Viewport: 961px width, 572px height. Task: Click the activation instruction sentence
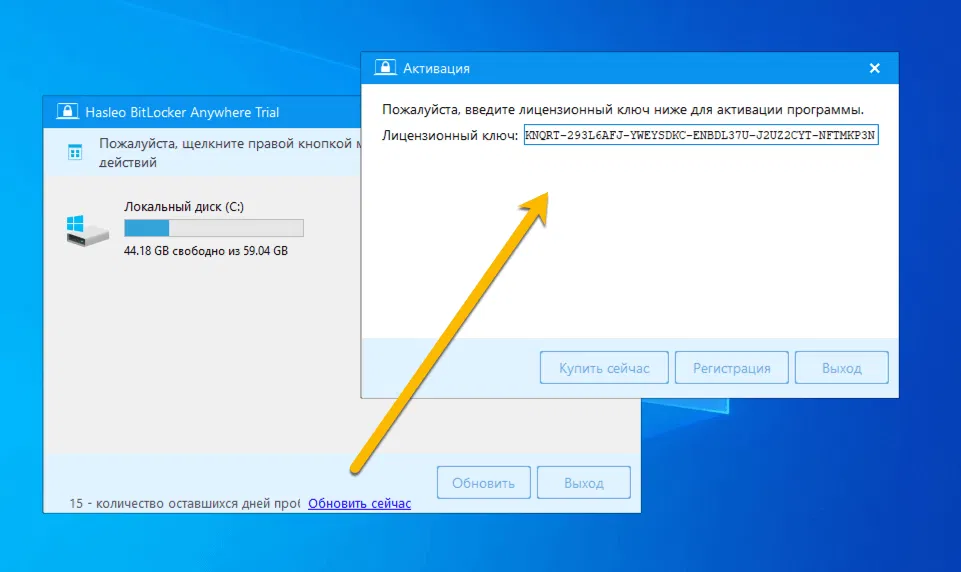coord(623,110)
